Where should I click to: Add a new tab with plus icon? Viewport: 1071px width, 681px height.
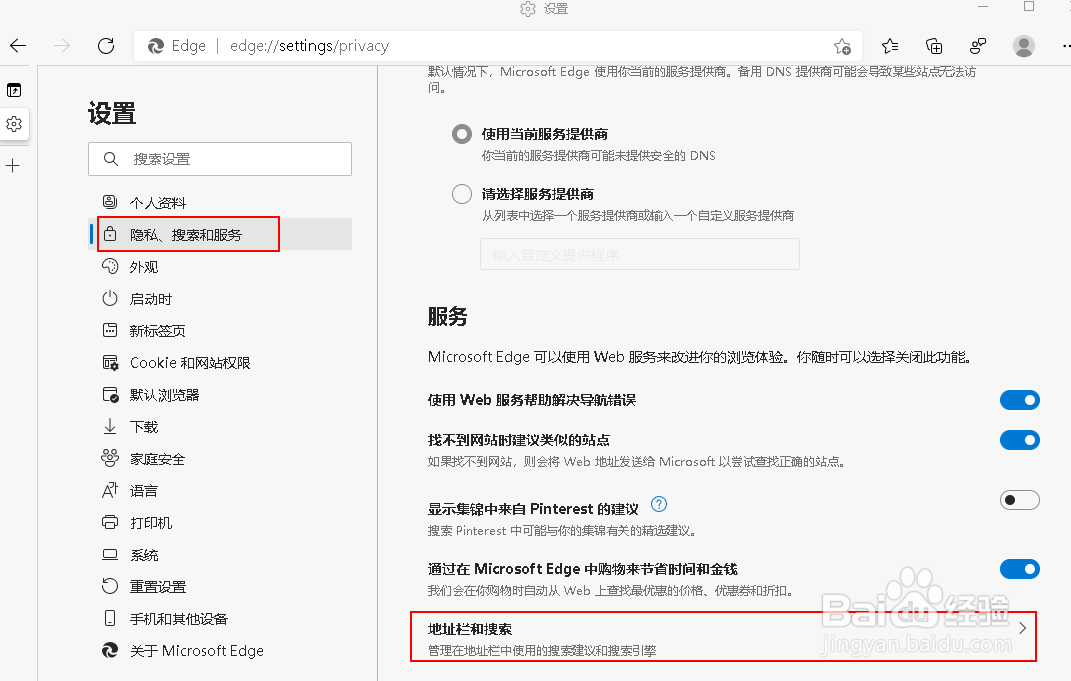(x=13, y=165)
